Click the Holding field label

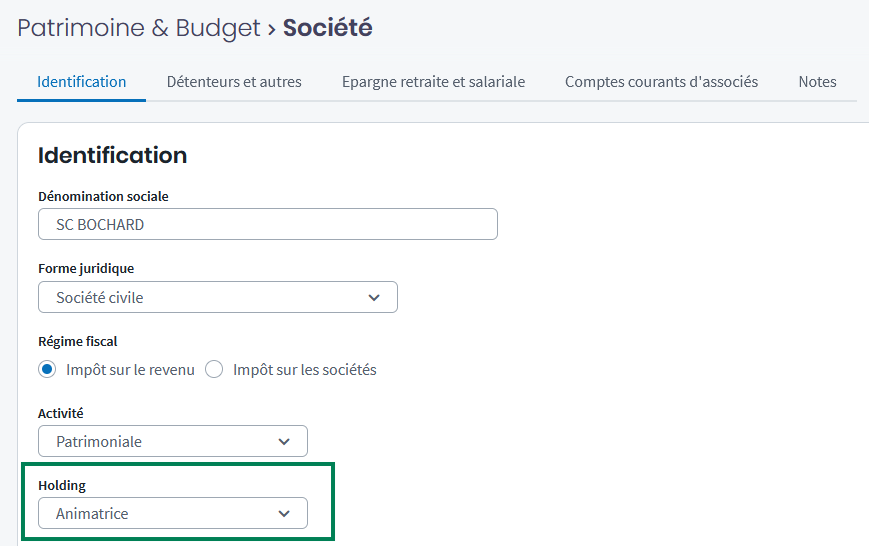coord(62,485)
